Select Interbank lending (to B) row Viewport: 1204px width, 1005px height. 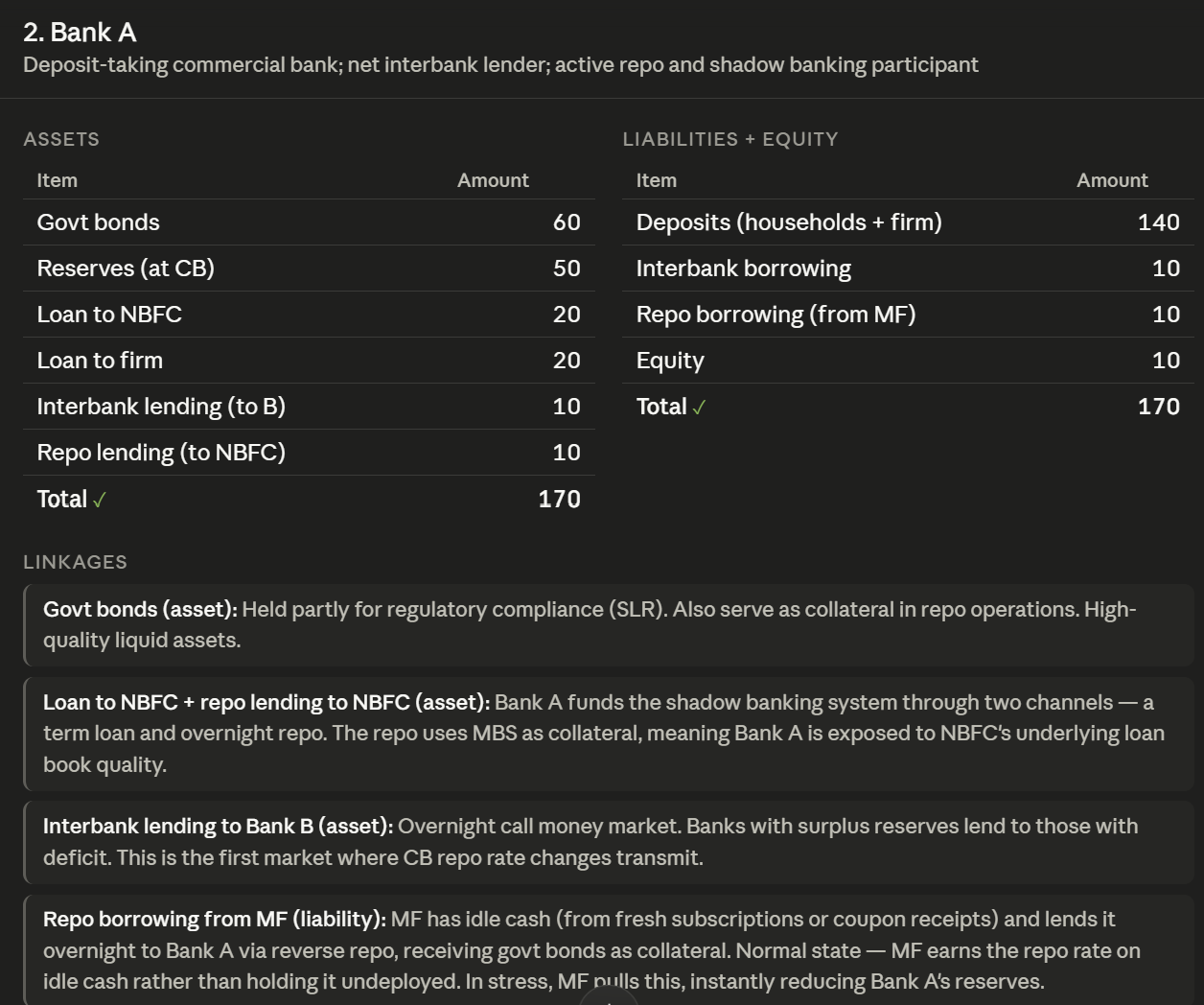[309, 407]
